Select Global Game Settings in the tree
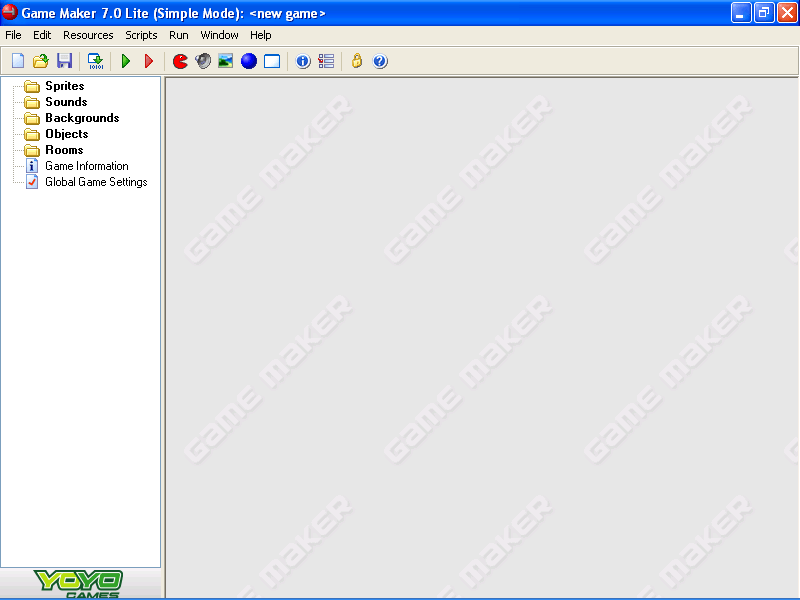The image size is (800, 600). pos(97,182)
